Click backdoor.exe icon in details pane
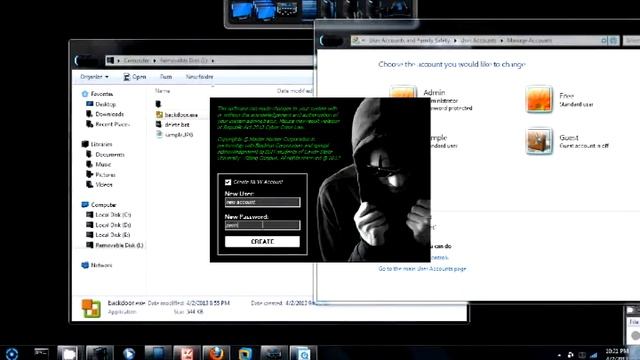This screenshot has height=360, width=640. [91, 308]
